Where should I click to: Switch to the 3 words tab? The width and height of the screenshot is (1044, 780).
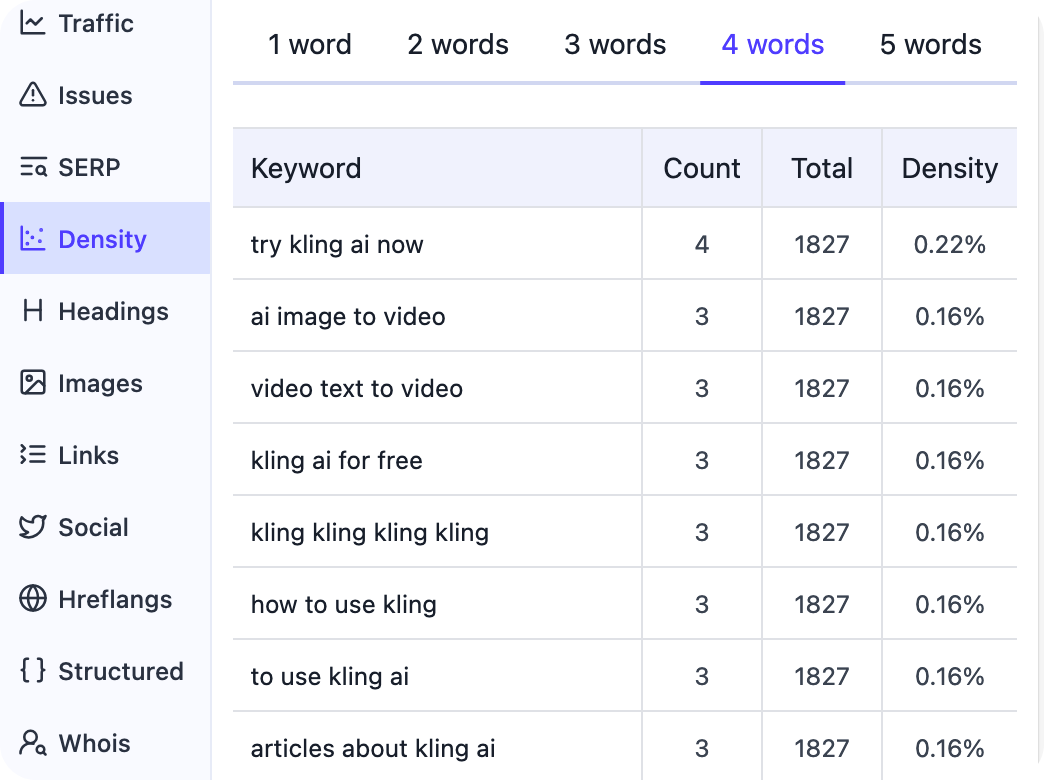tap(615, 45)
